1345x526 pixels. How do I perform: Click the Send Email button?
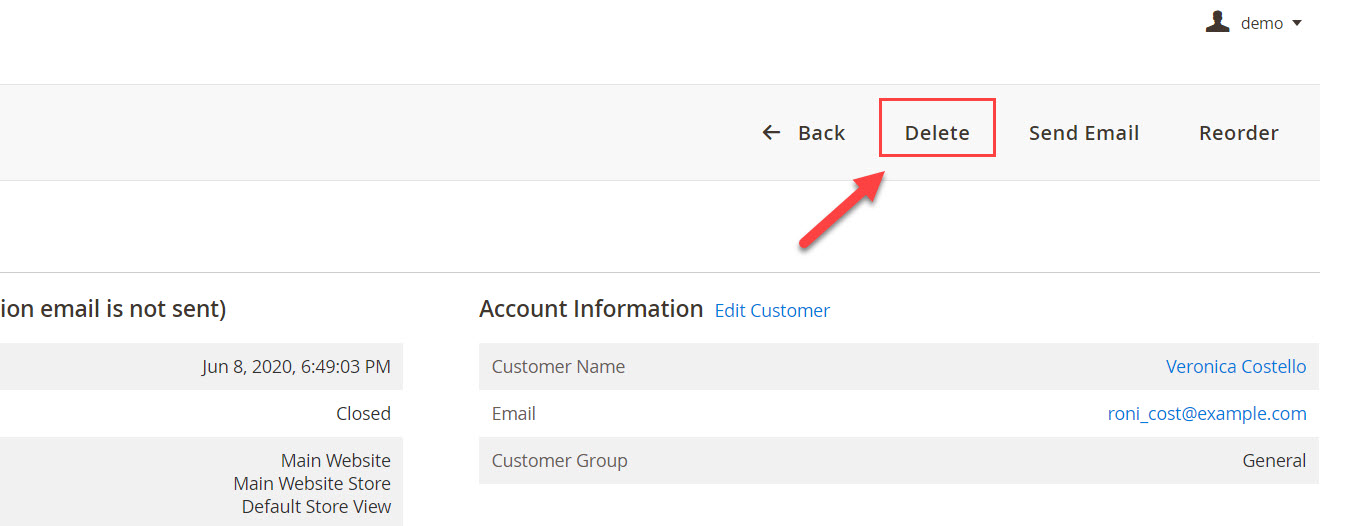click(1084, 132)
